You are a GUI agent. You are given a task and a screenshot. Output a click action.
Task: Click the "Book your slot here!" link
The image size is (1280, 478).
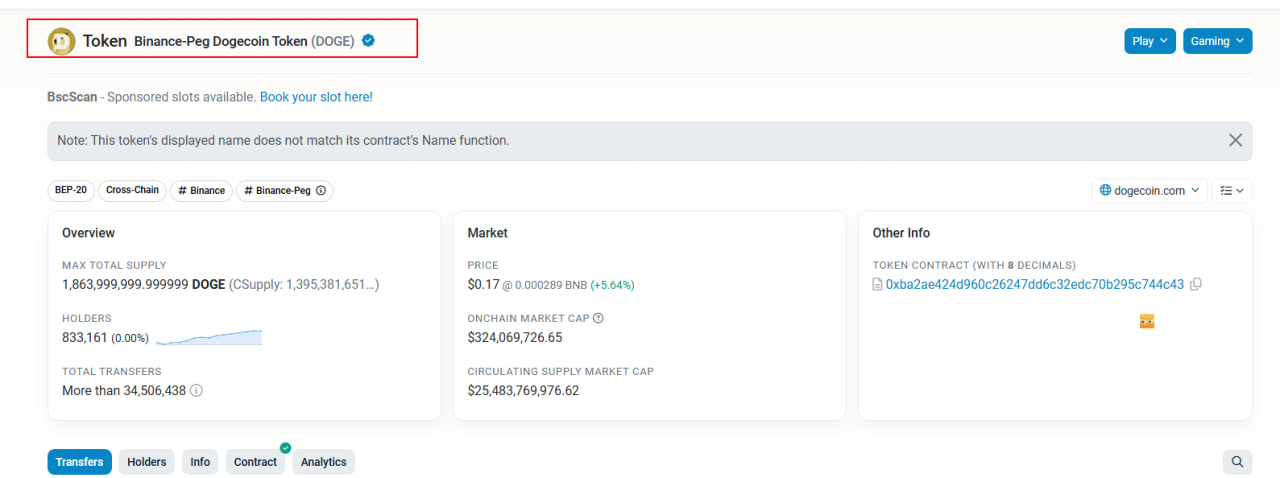click(x=316, y=97)
